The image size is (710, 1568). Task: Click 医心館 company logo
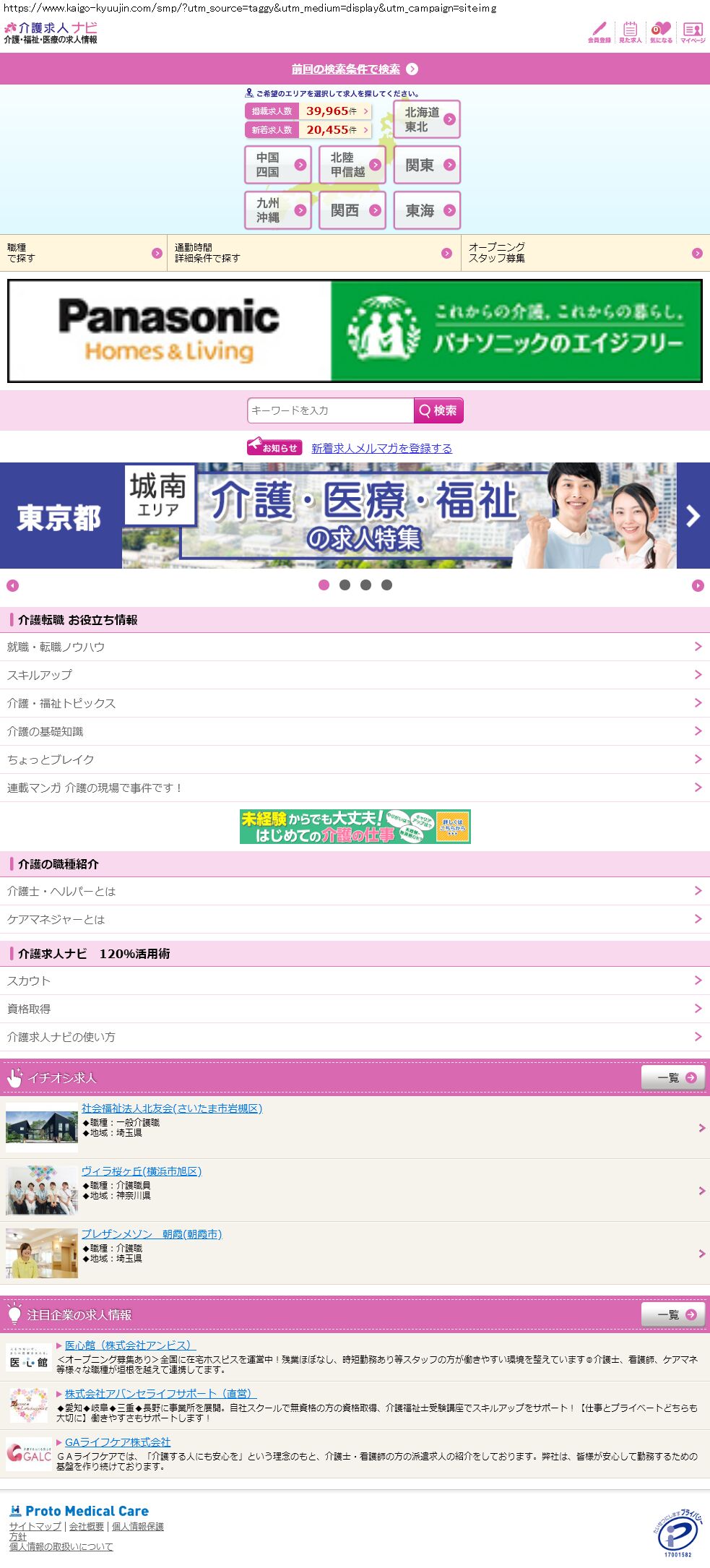point(29,1358)
